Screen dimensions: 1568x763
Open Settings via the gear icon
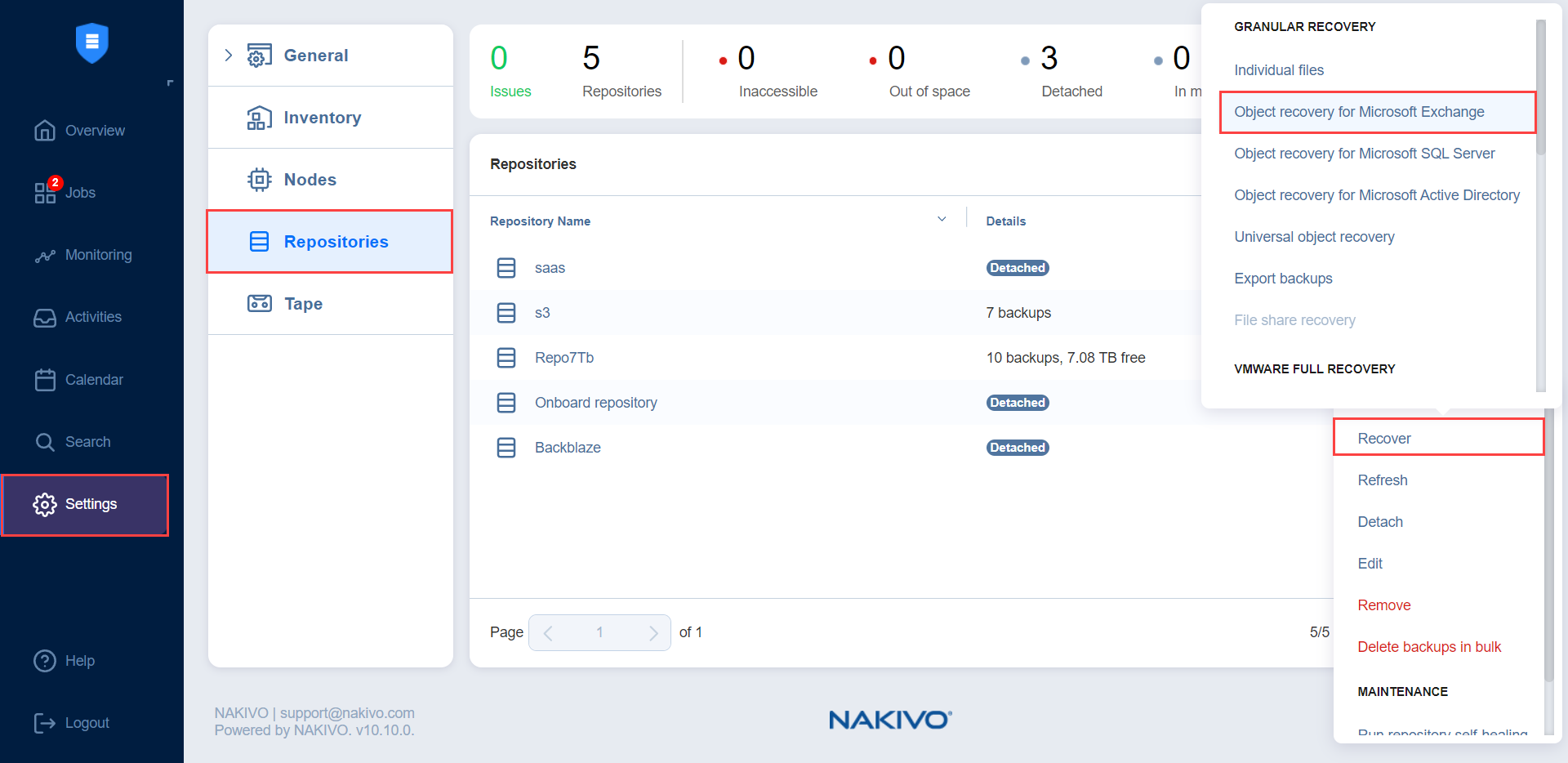(45, 504)
